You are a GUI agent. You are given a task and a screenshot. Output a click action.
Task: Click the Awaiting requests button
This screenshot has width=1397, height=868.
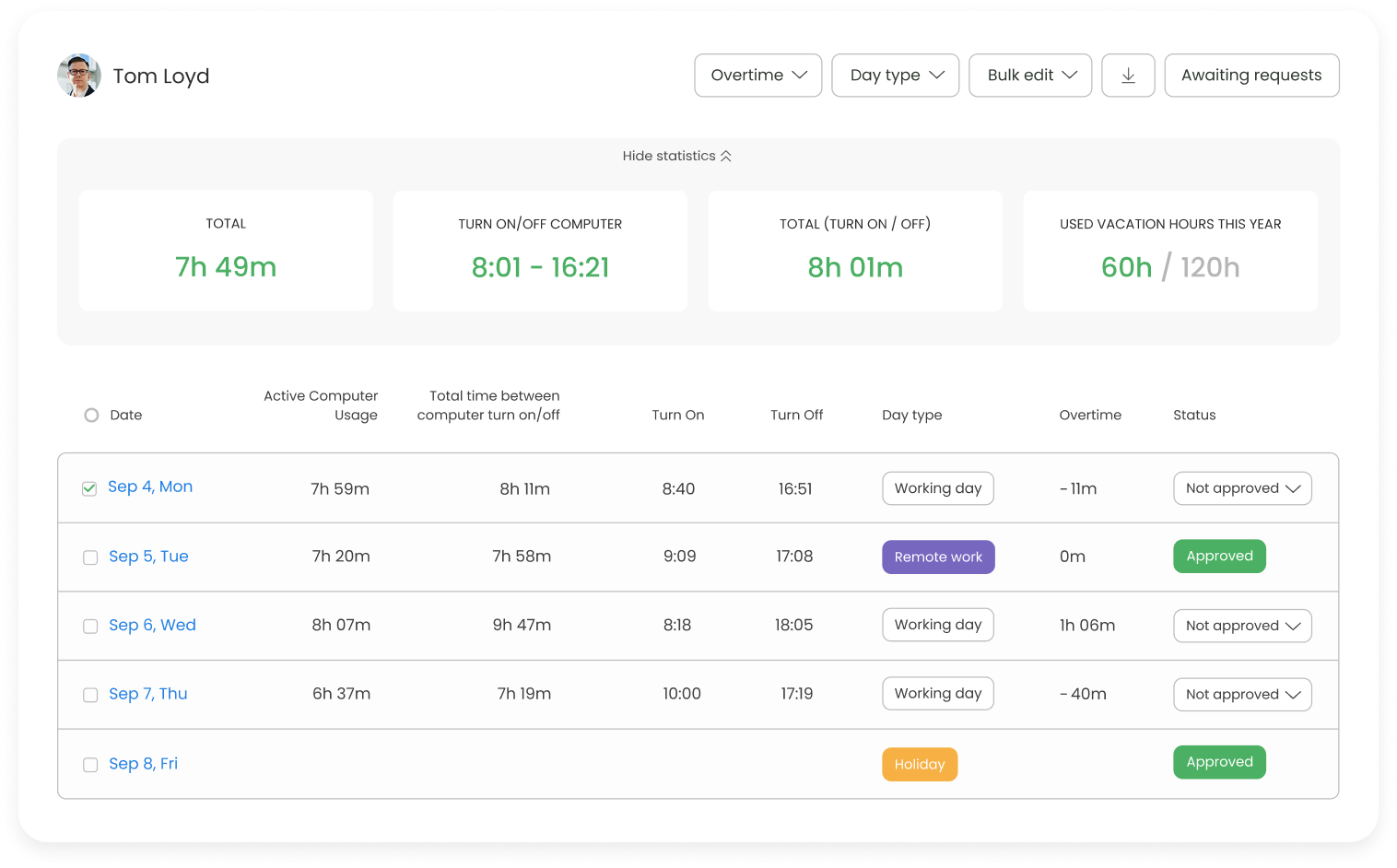click(1250, 76)
